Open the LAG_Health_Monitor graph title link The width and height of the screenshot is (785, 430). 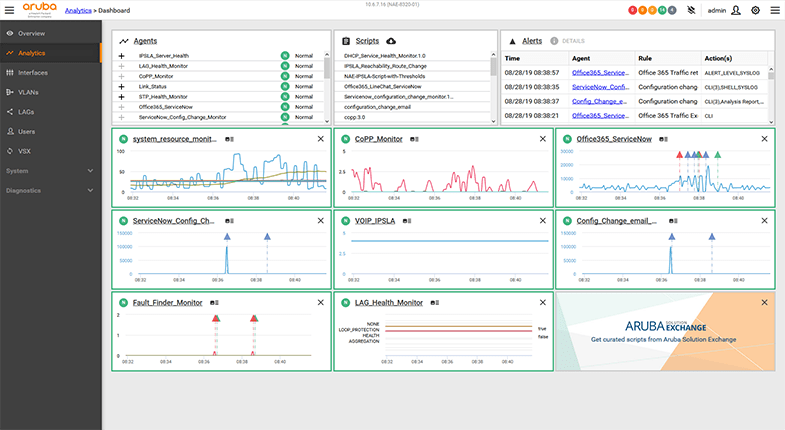(388, 303)
